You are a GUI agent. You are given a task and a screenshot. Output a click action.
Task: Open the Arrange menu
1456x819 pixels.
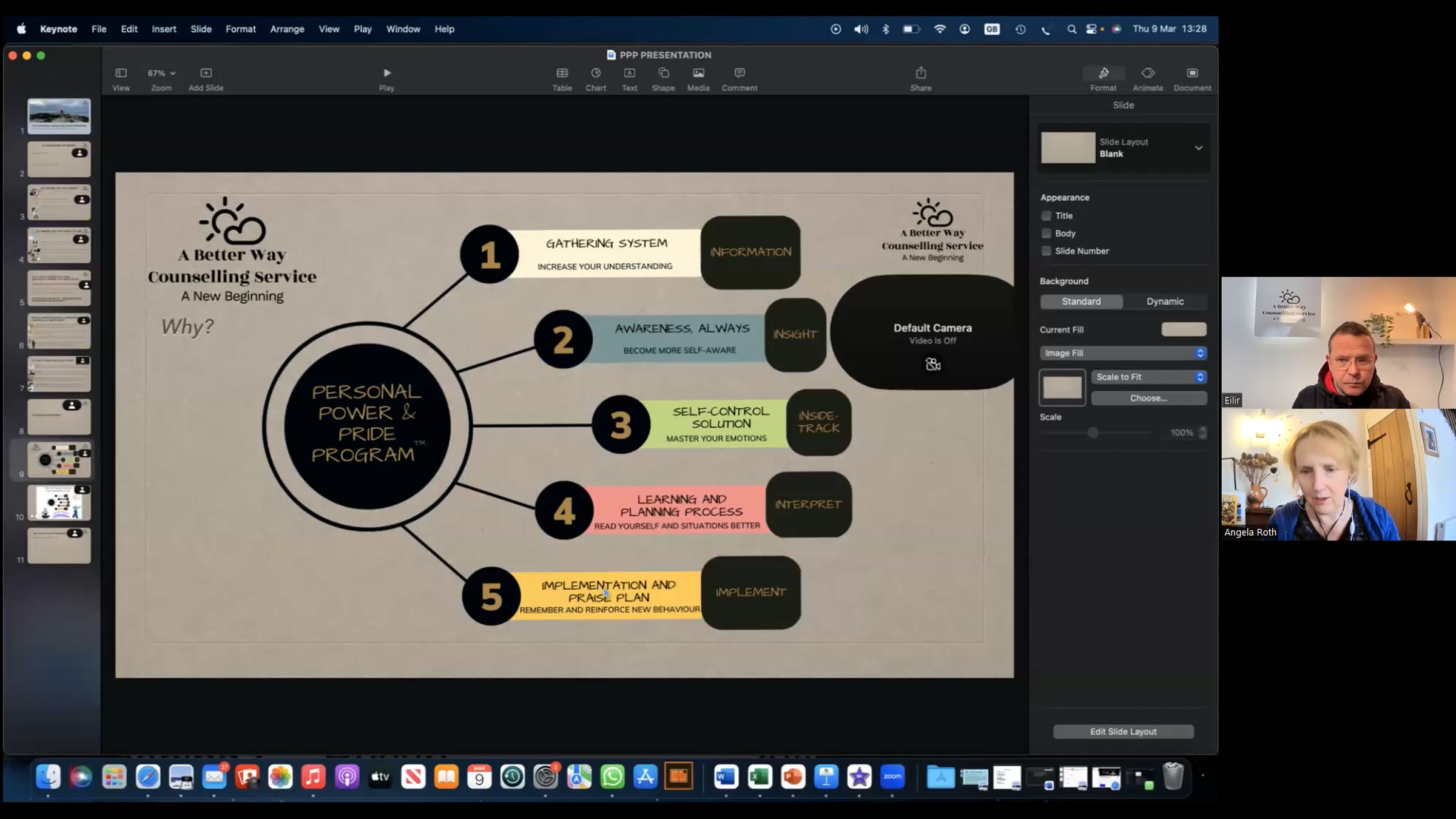coord(287,29)
